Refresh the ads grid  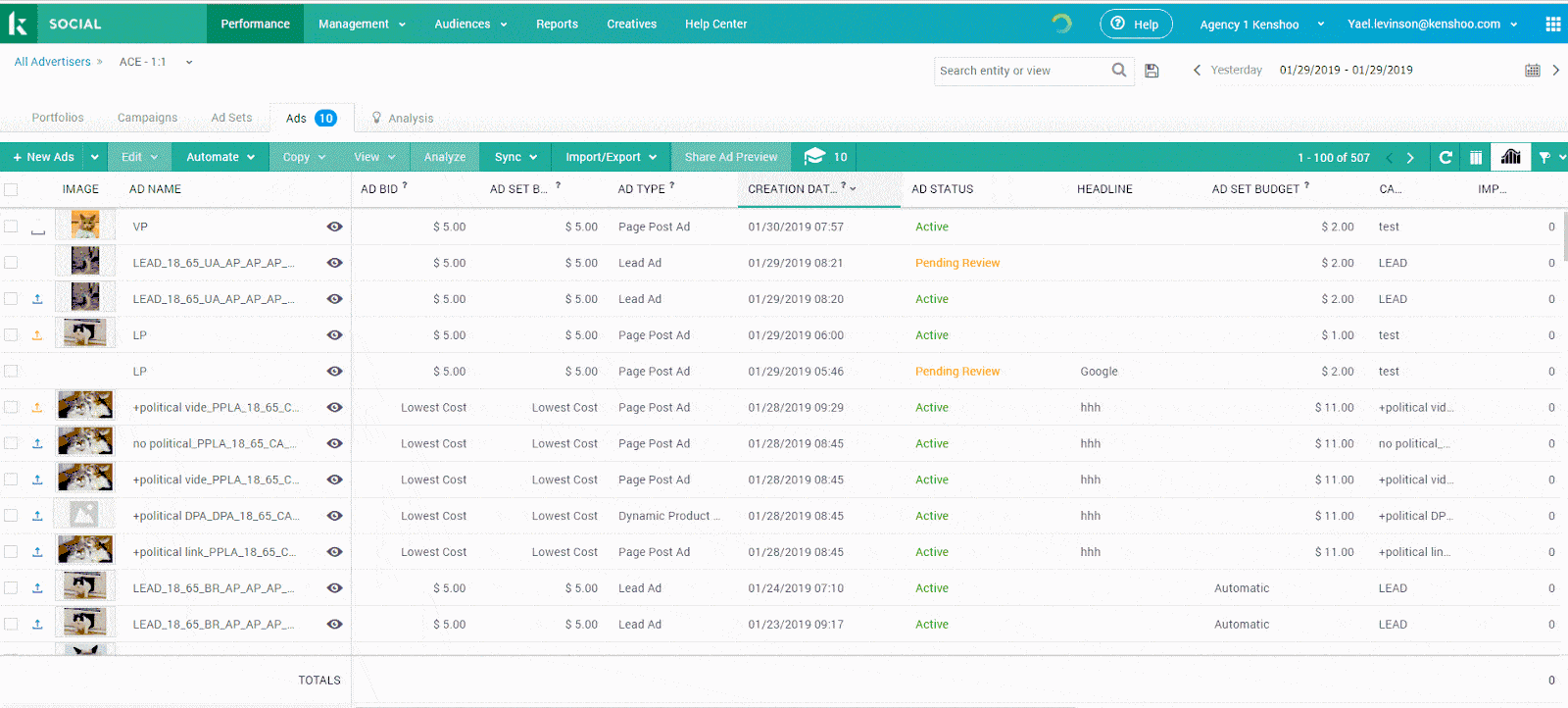pyautogui.click(x=1445, y=157)
